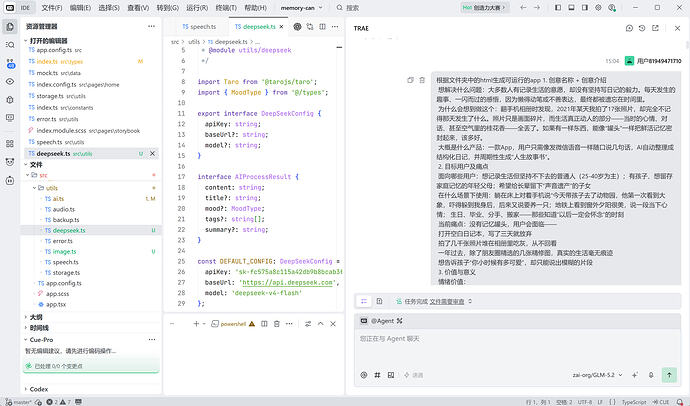The height and width of the screenshot is (406, 690).
Task: Click the AI target icon in editor toolbar
Action: (x=297, y=27)
